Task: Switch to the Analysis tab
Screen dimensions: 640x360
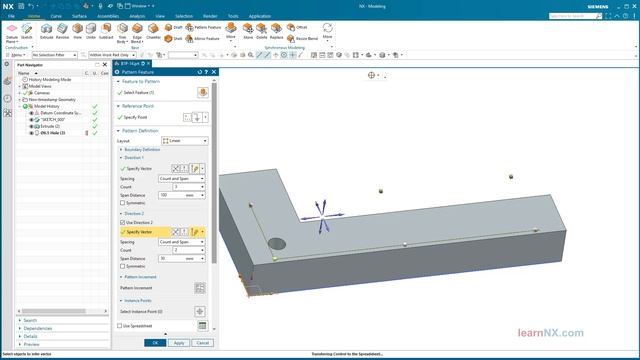Action: (137, 16)
